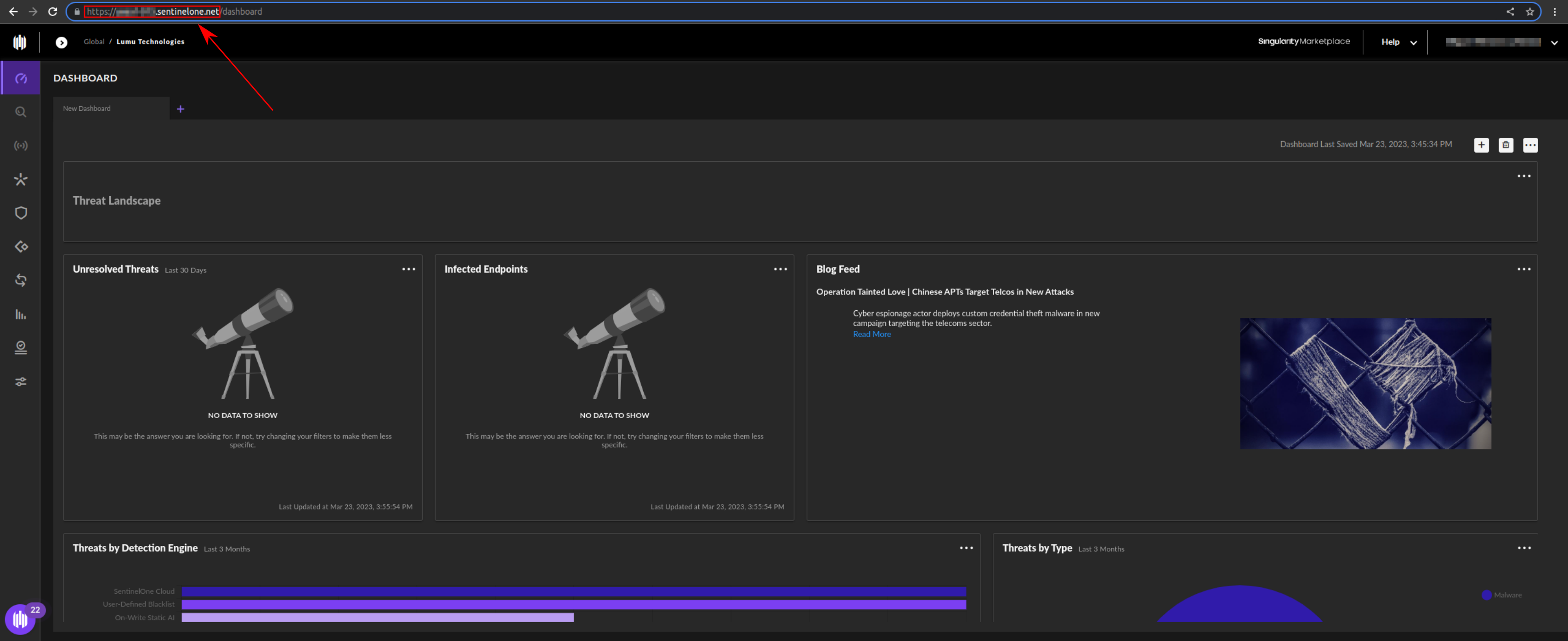The width and height of the screenshot is (1568, 641).
Task: Open the shield icon in left sidebar
Action: tap(21, 213)
